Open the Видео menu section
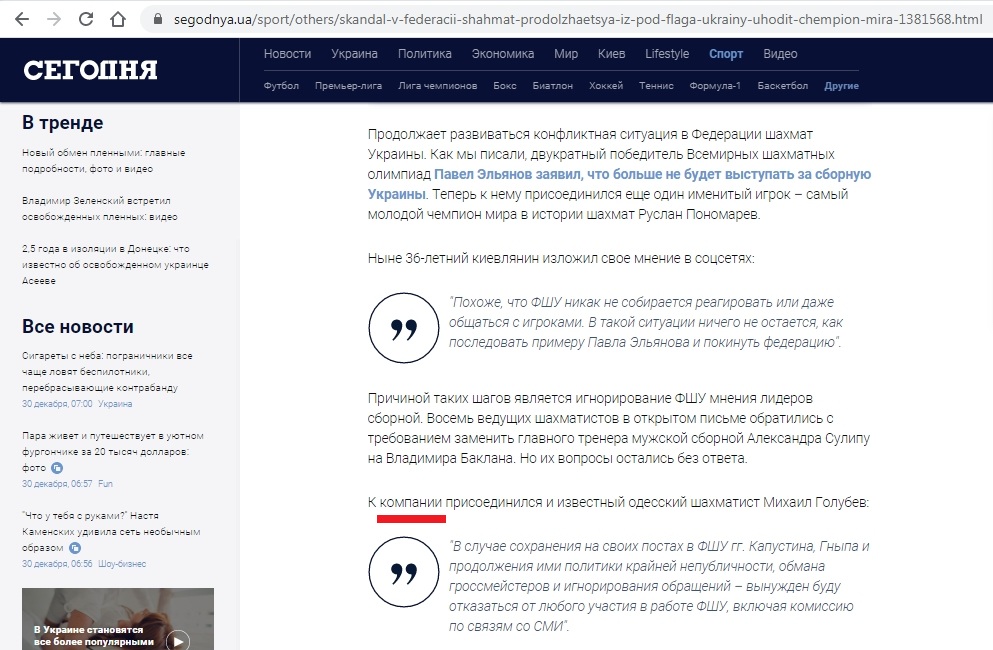Screen dimensions: 993x650 pyautogui.click(x=780, y=54)
